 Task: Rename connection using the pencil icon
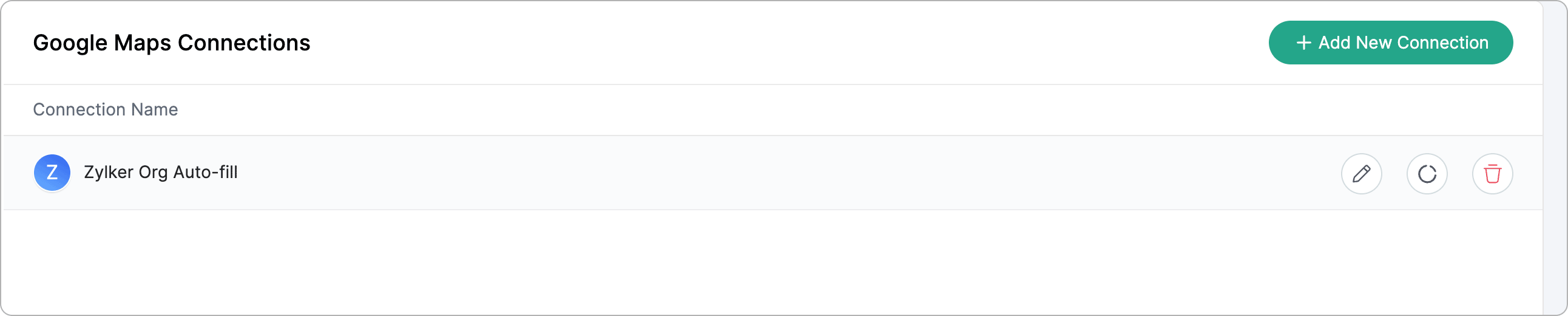1361,174
